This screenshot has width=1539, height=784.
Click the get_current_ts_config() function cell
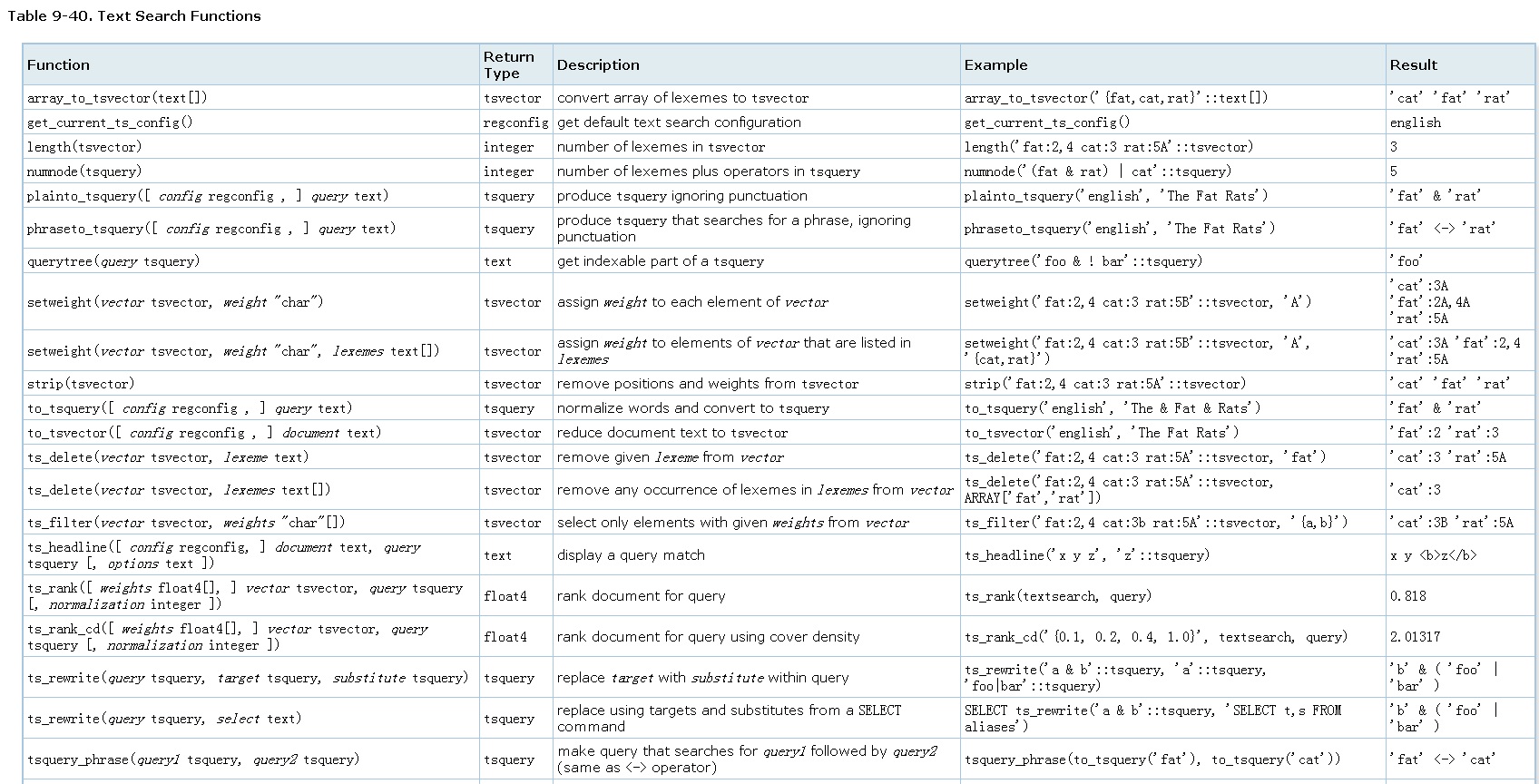coord(110,122)
